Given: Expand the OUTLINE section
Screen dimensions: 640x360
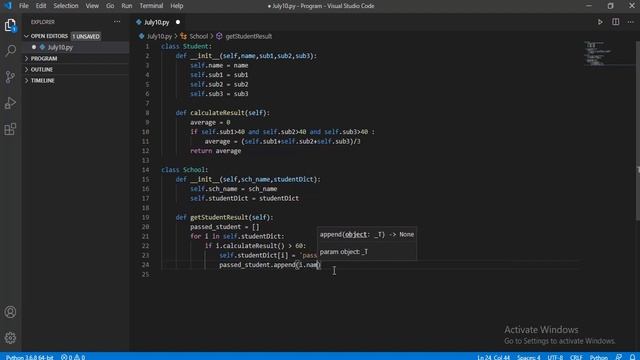Looking at the screenshot, I should (42, 69).
